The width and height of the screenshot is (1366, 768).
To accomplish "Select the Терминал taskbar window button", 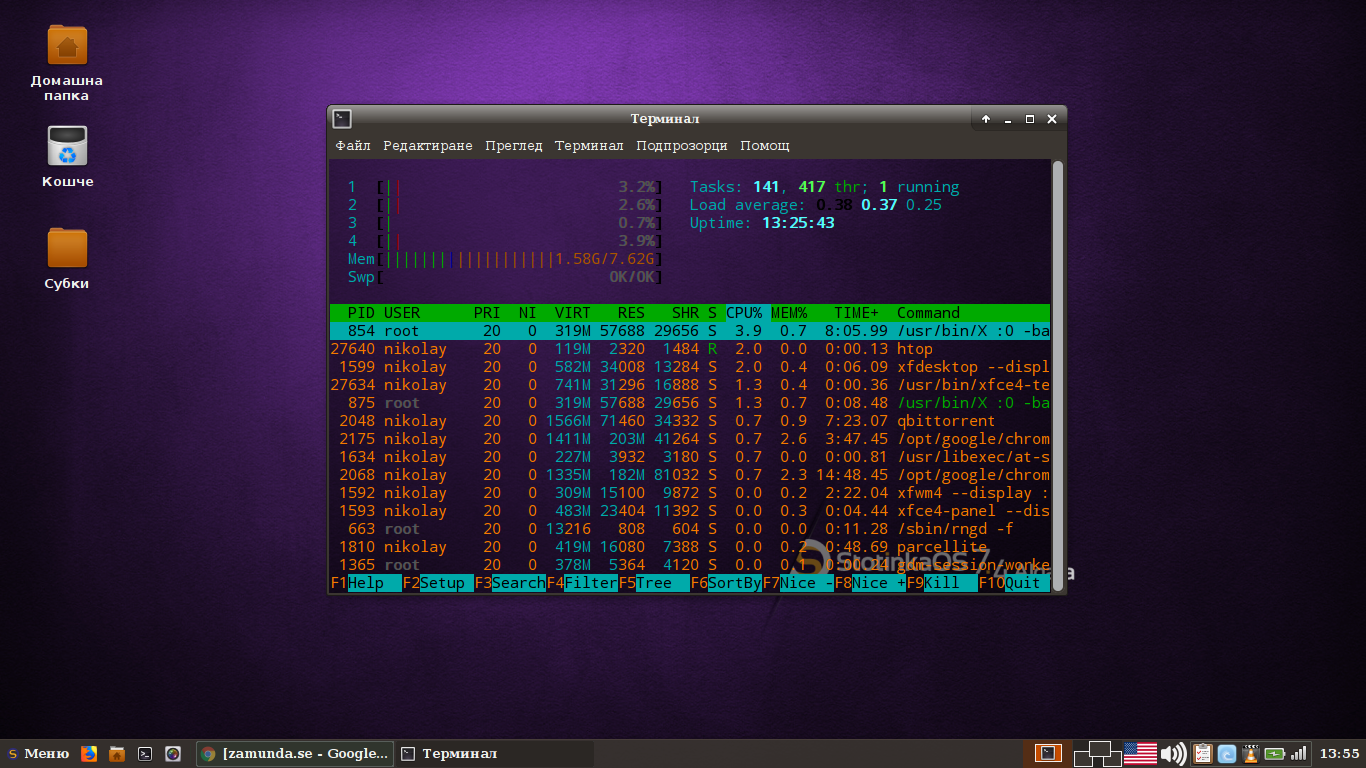I will 494,754.
